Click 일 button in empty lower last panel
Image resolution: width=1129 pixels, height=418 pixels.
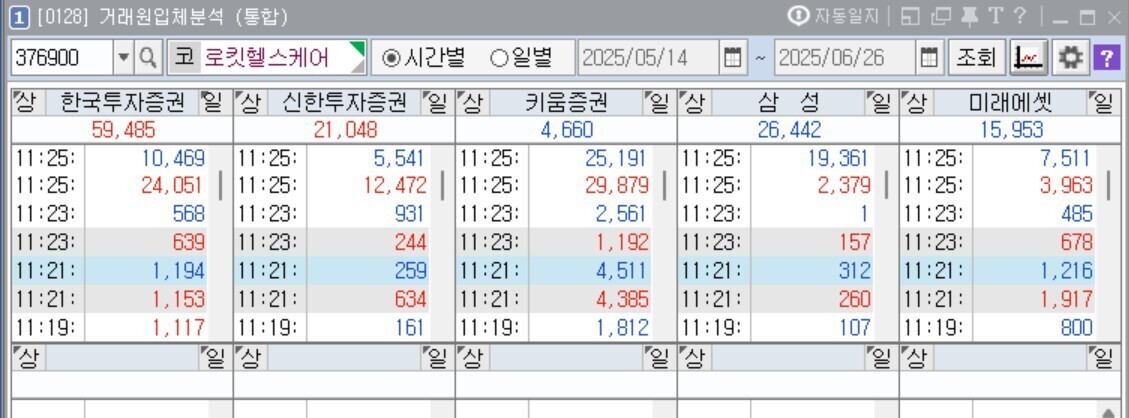(1102, 356)
